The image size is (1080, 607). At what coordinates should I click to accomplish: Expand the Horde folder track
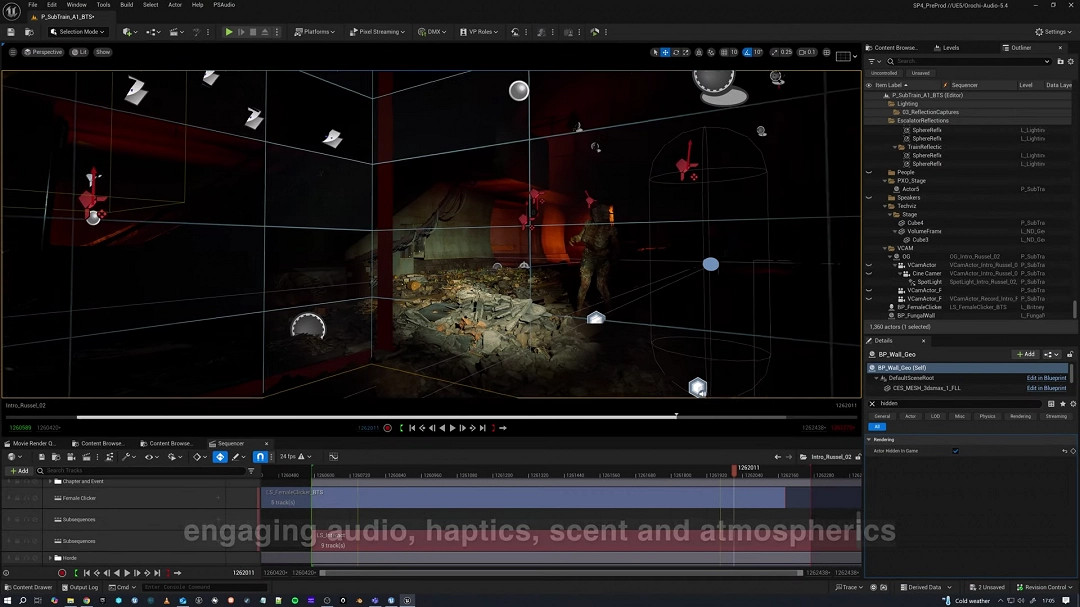[50, 558]
